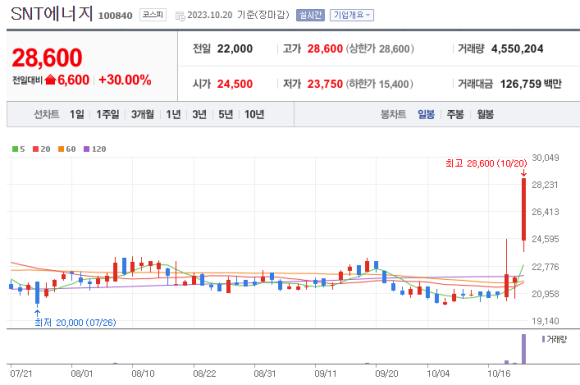Click the 상한가 28,600 text
Screen dimensions: 580x385
[x=380, y=49]
